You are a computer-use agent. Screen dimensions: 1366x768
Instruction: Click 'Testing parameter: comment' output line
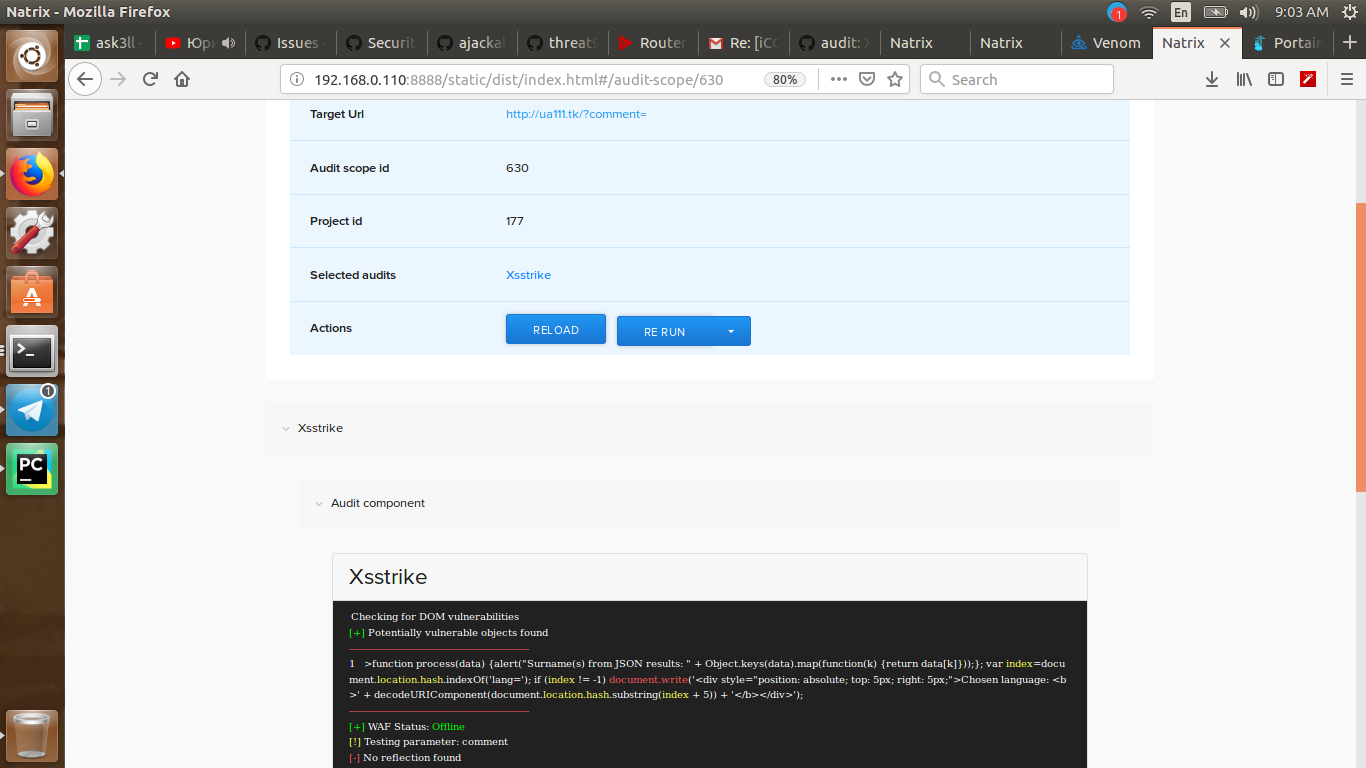click(x=428, y=742)
